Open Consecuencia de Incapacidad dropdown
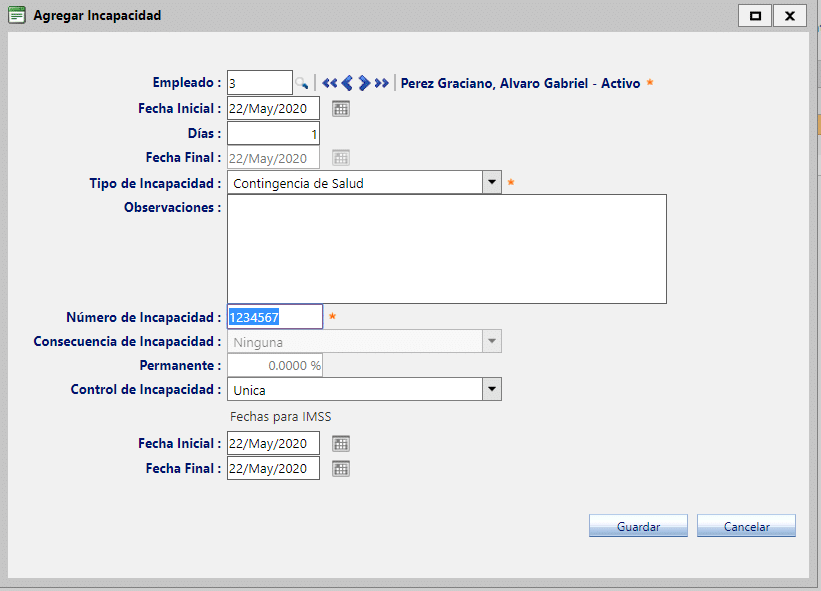 (491, 342)
